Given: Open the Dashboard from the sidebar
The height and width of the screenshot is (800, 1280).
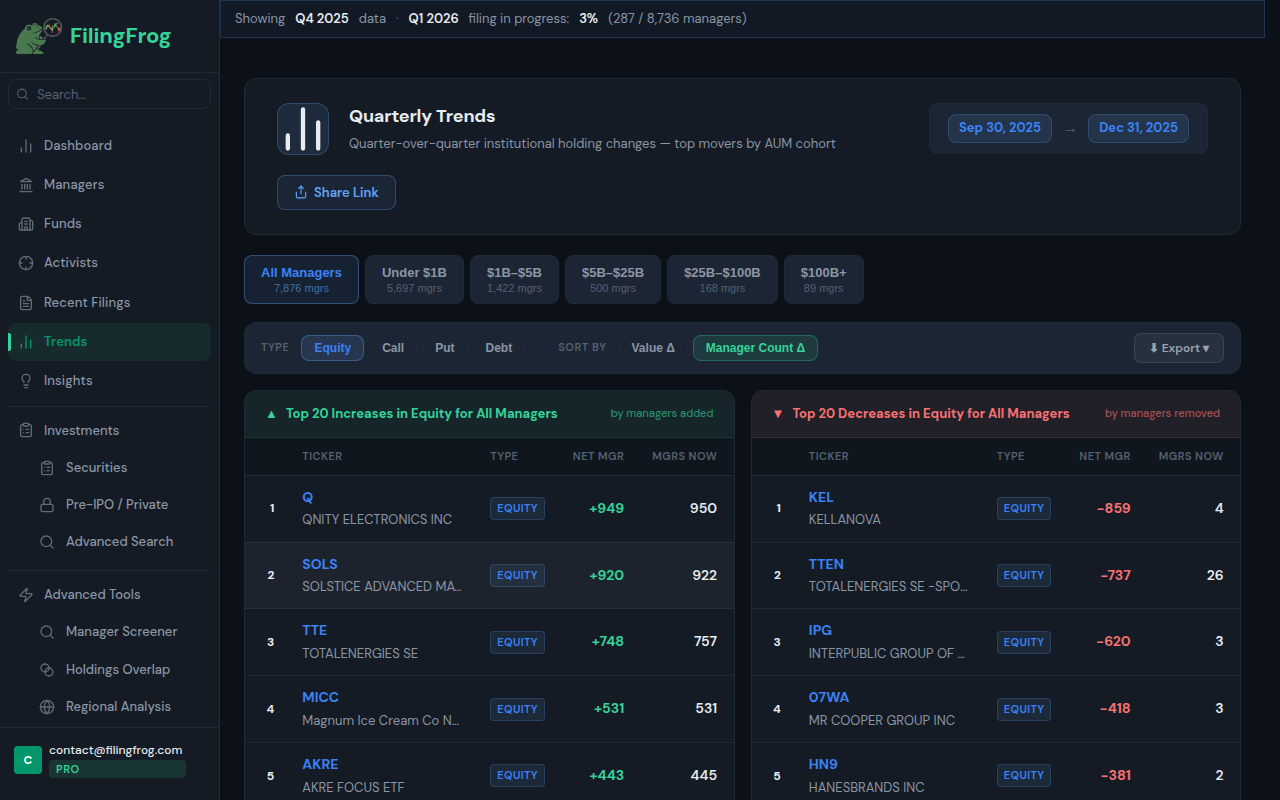Looking at the screenshot, I should point(76,145).
